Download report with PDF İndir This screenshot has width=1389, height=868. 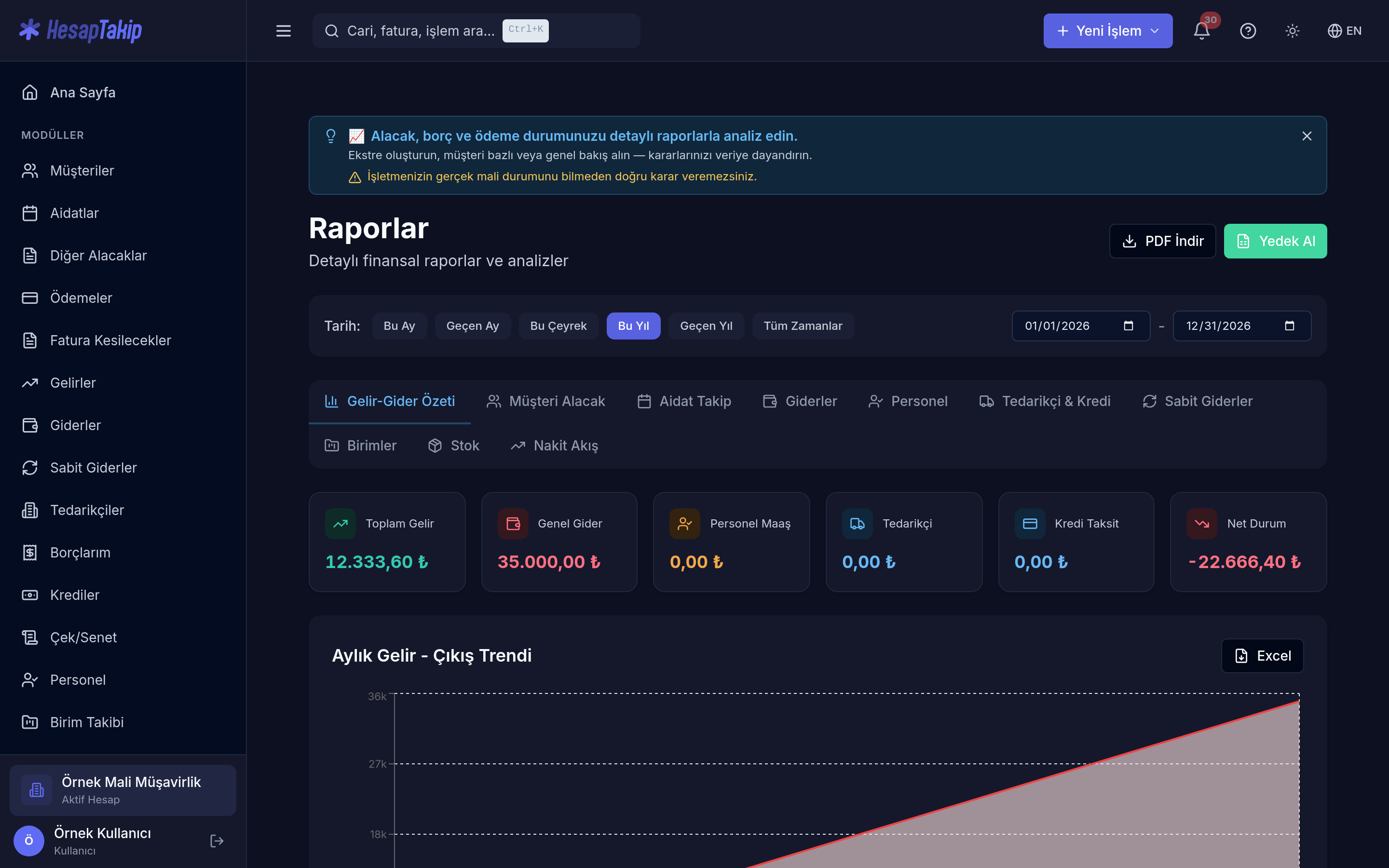tap(1163, 241)
